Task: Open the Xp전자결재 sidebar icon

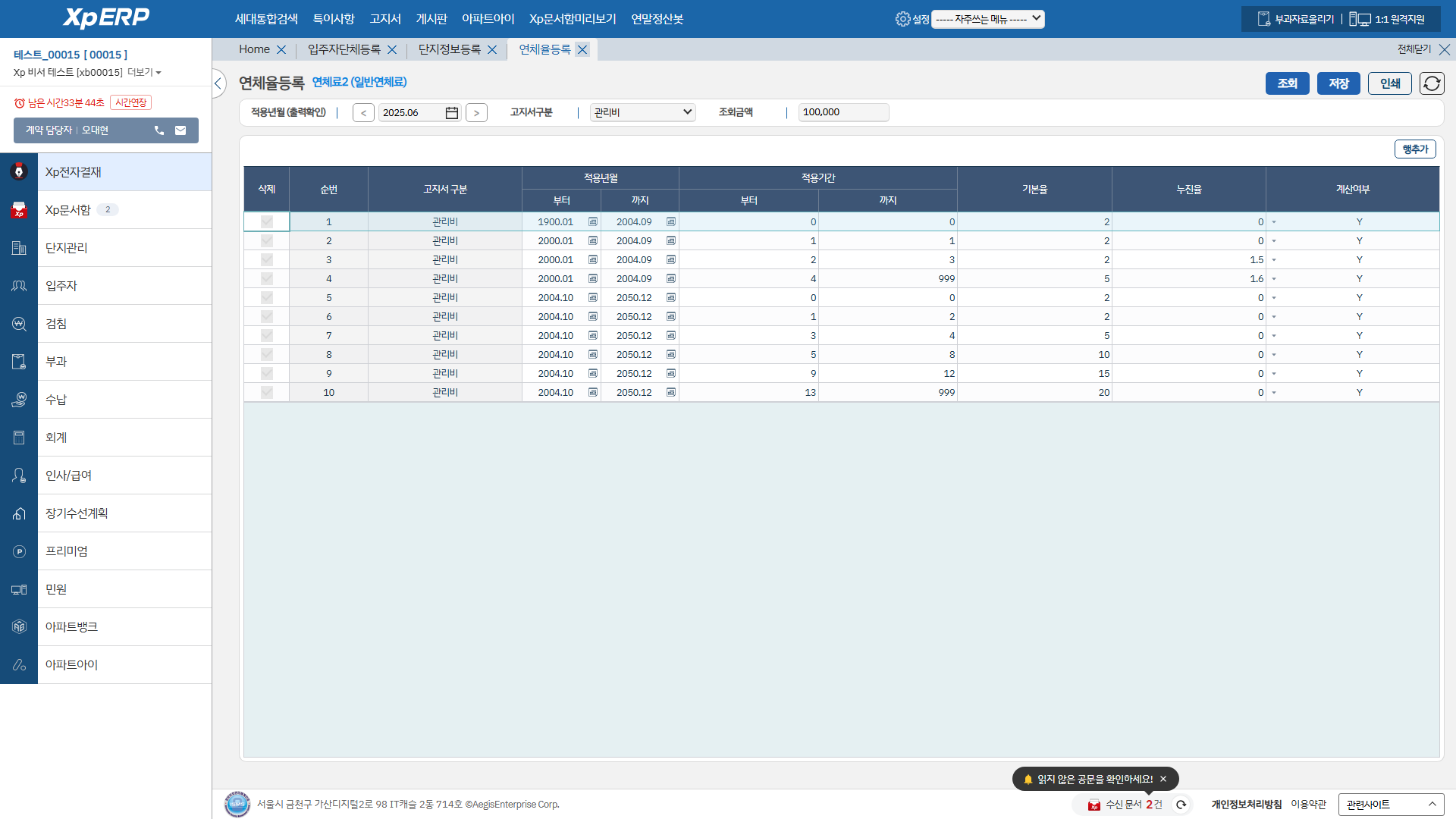Action: [19, 172]
